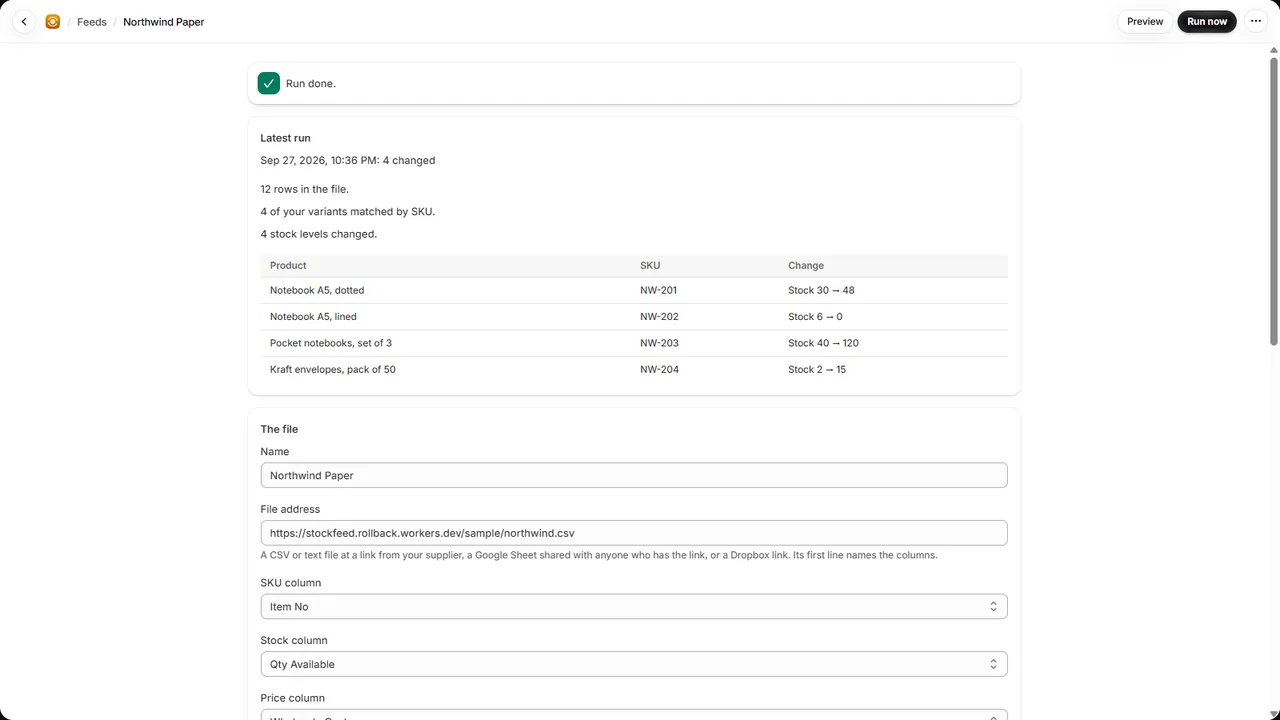Click the SKU column header
Image resolution: width=1280 pixels, height=720 pixels.
pyautogui.click(x=650, y=266)
